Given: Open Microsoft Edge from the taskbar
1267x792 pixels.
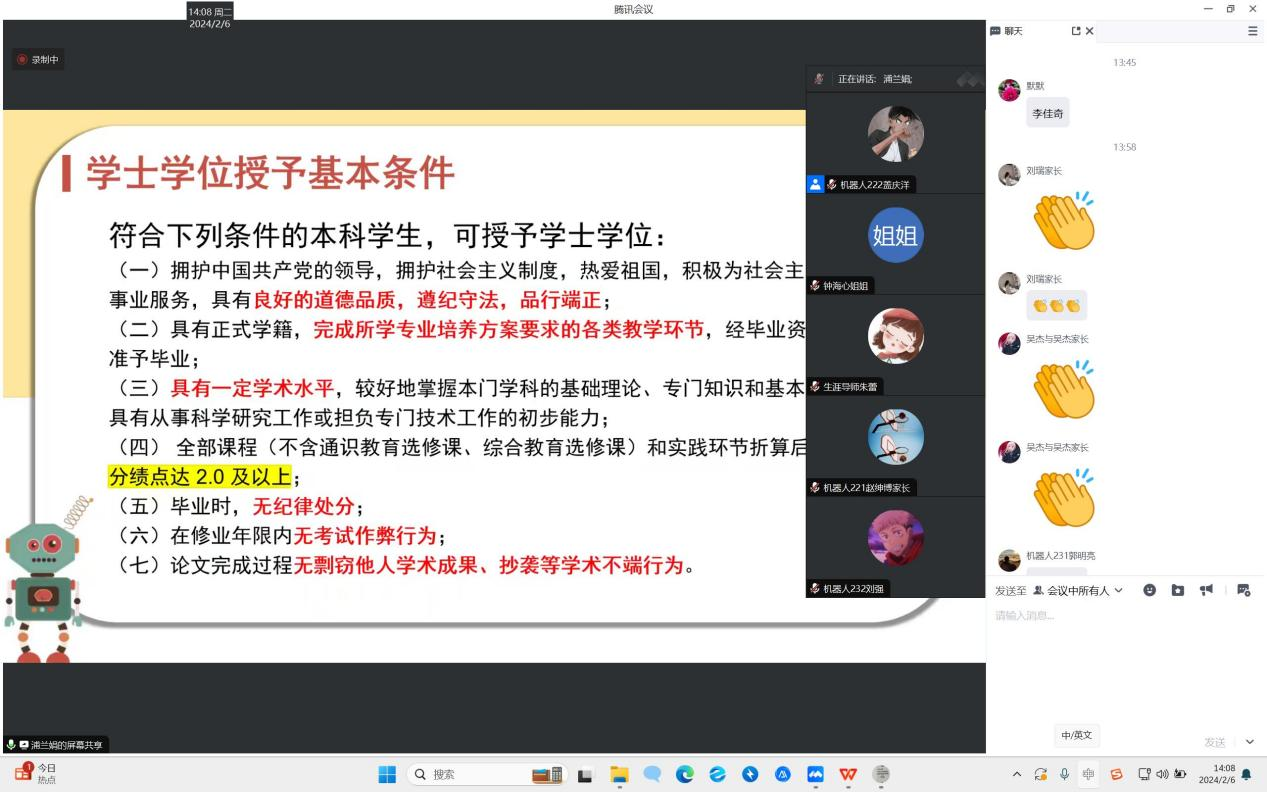Looking at the screenshot, I should coord(685,774).
